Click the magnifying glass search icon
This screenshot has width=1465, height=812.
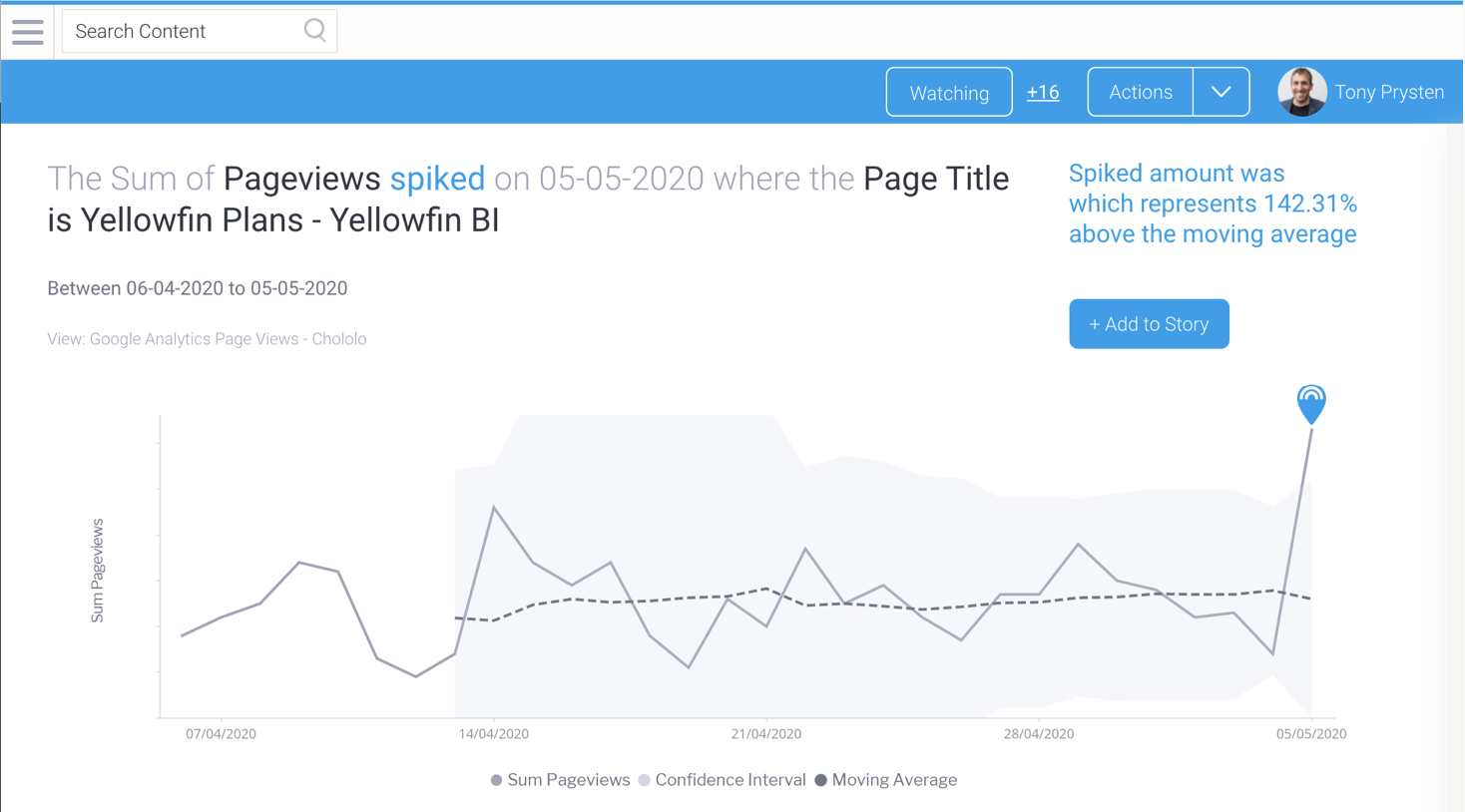pyautogui.click(x=314, y=31)
